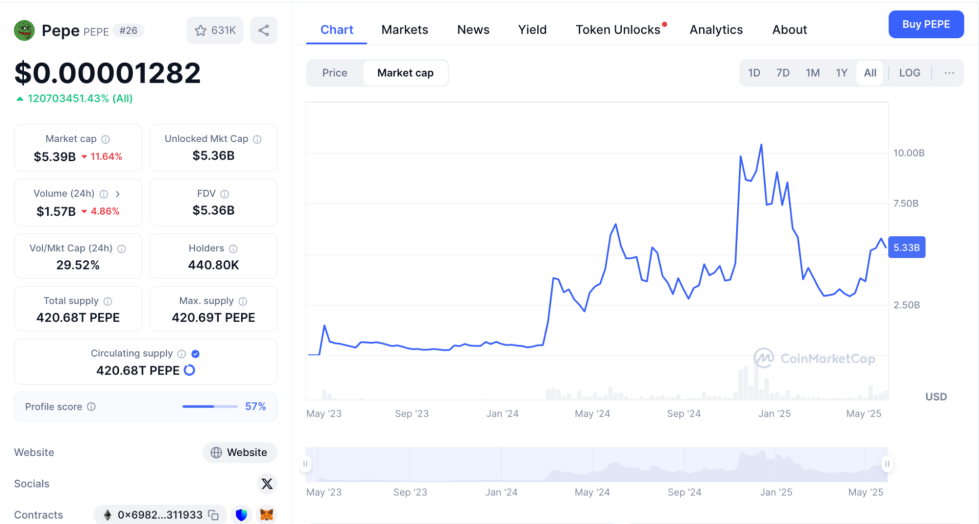Click the Pepe frog logo

point(24,30)
